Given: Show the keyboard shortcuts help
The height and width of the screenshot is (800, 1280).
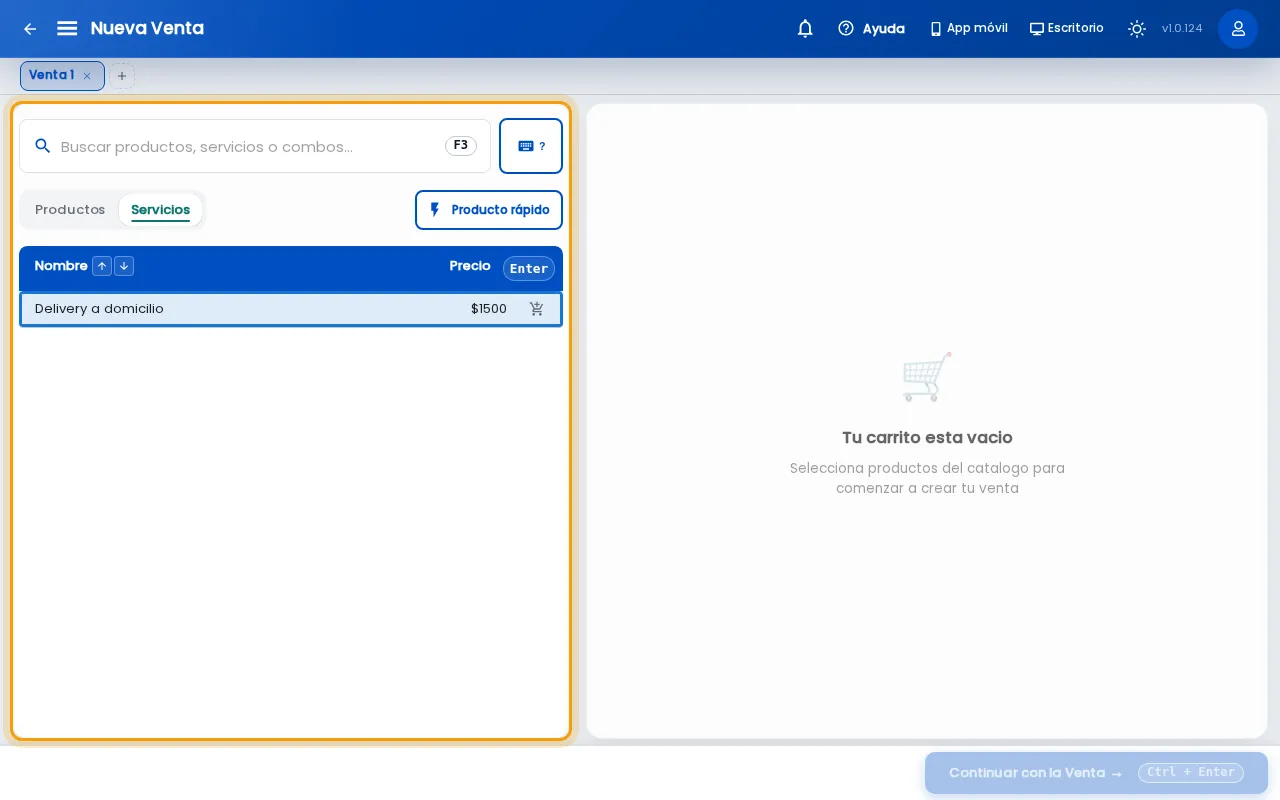Looking at the screenshot, I should tap(531, 146).
